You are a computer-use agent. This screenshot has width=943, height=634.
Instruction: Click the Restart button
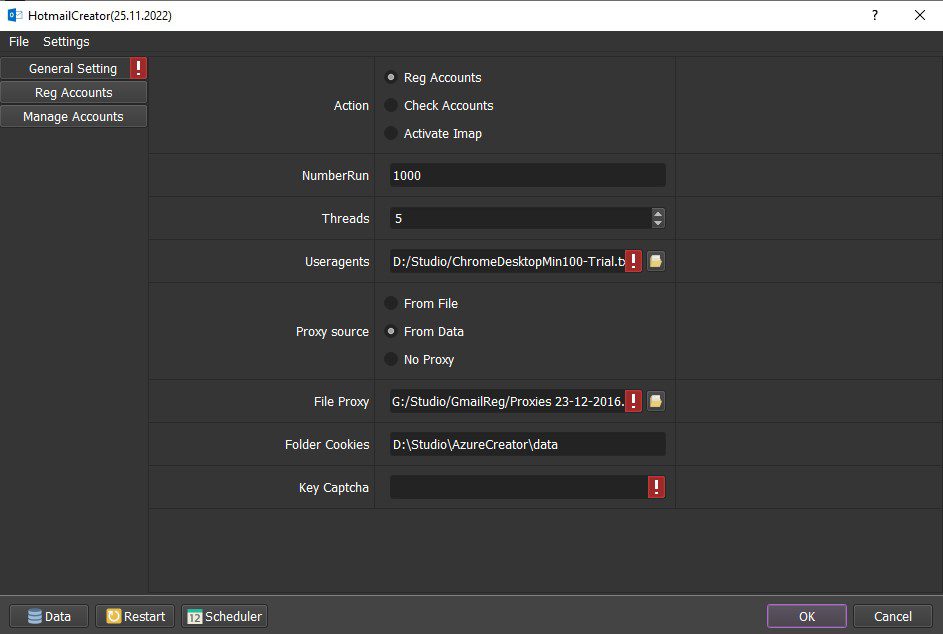pos(135,616)
